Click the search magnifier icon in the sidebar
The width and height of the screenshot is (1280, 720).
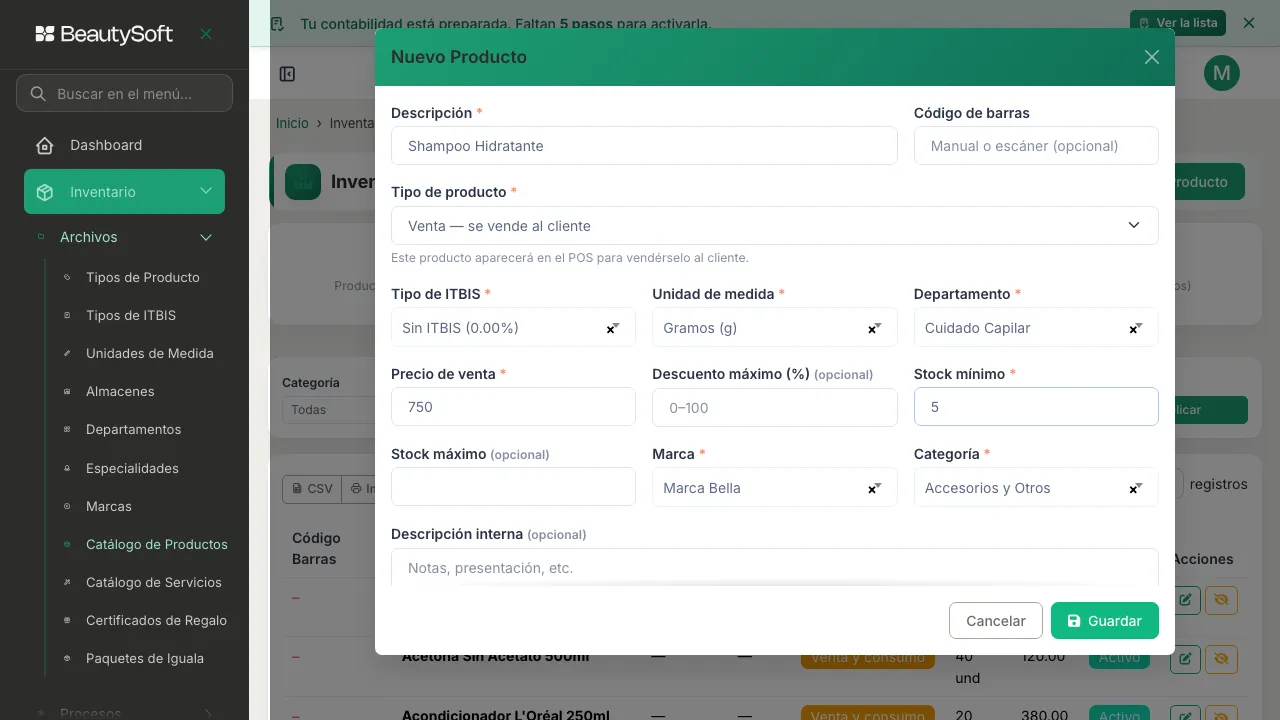38,94
